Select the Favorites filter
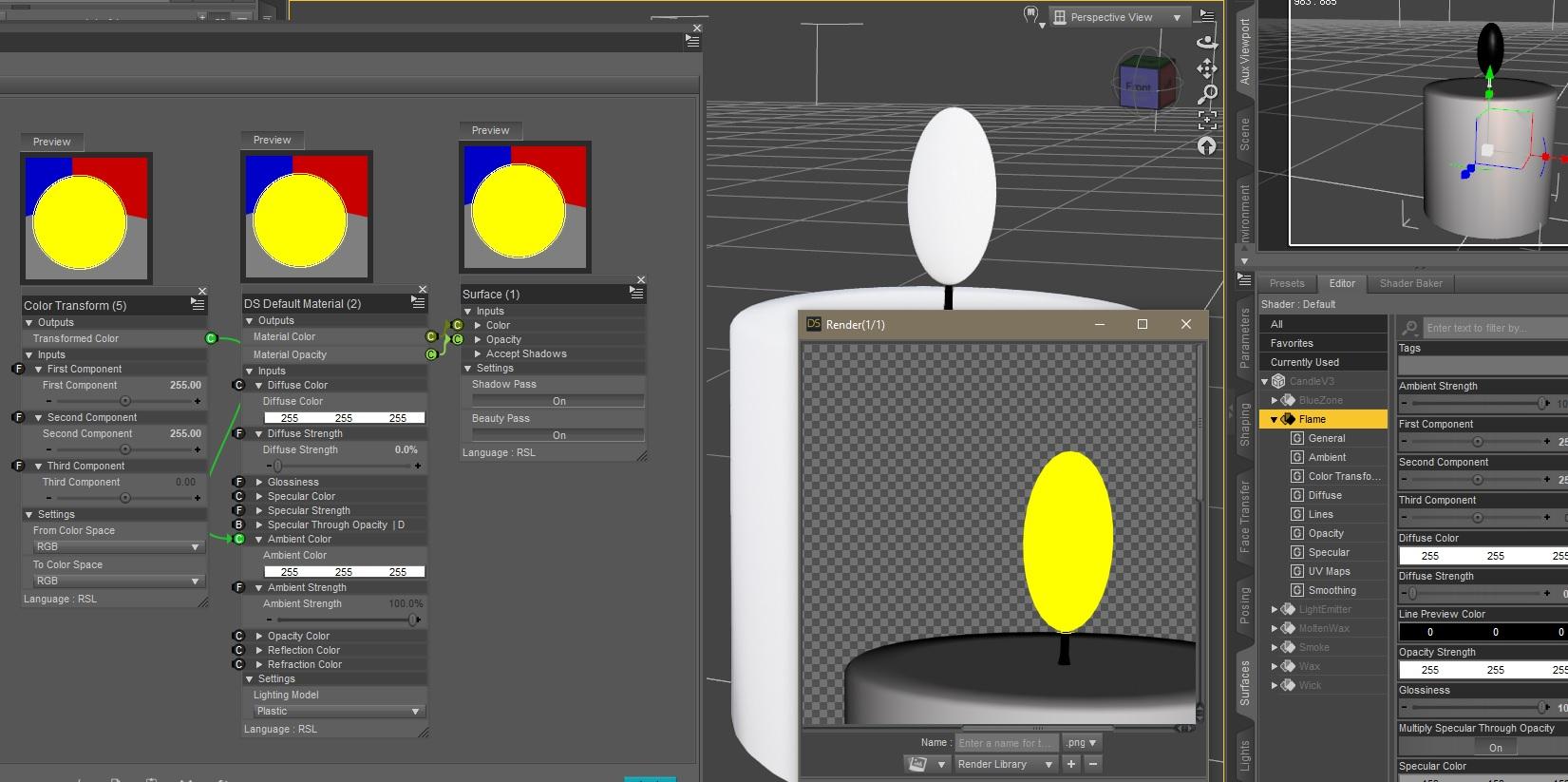The width and height of the screenshot is (1568, 782). [x=1323, y=343]
